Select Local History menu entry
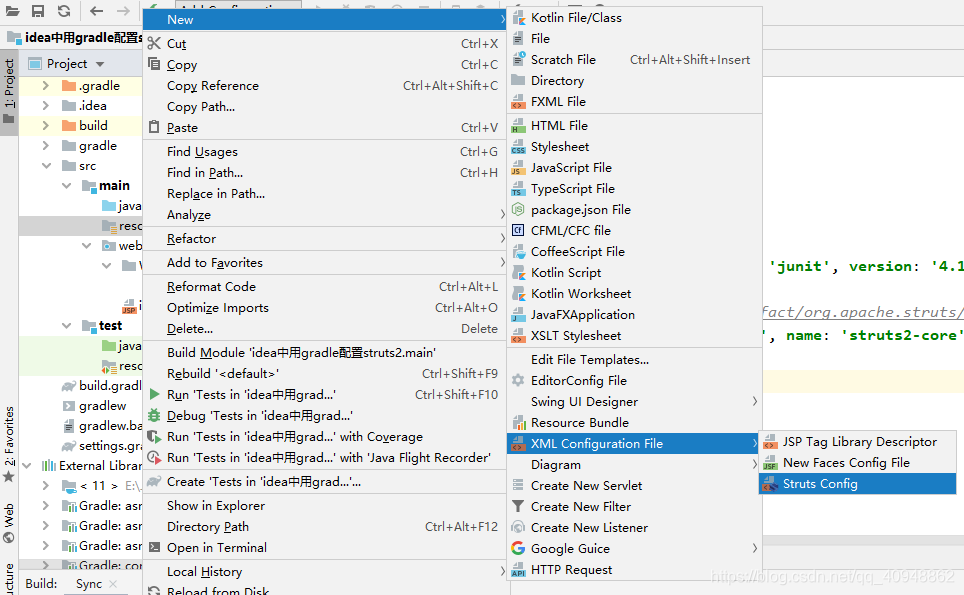This screenshot has width=964, height=595. point(325,572)
